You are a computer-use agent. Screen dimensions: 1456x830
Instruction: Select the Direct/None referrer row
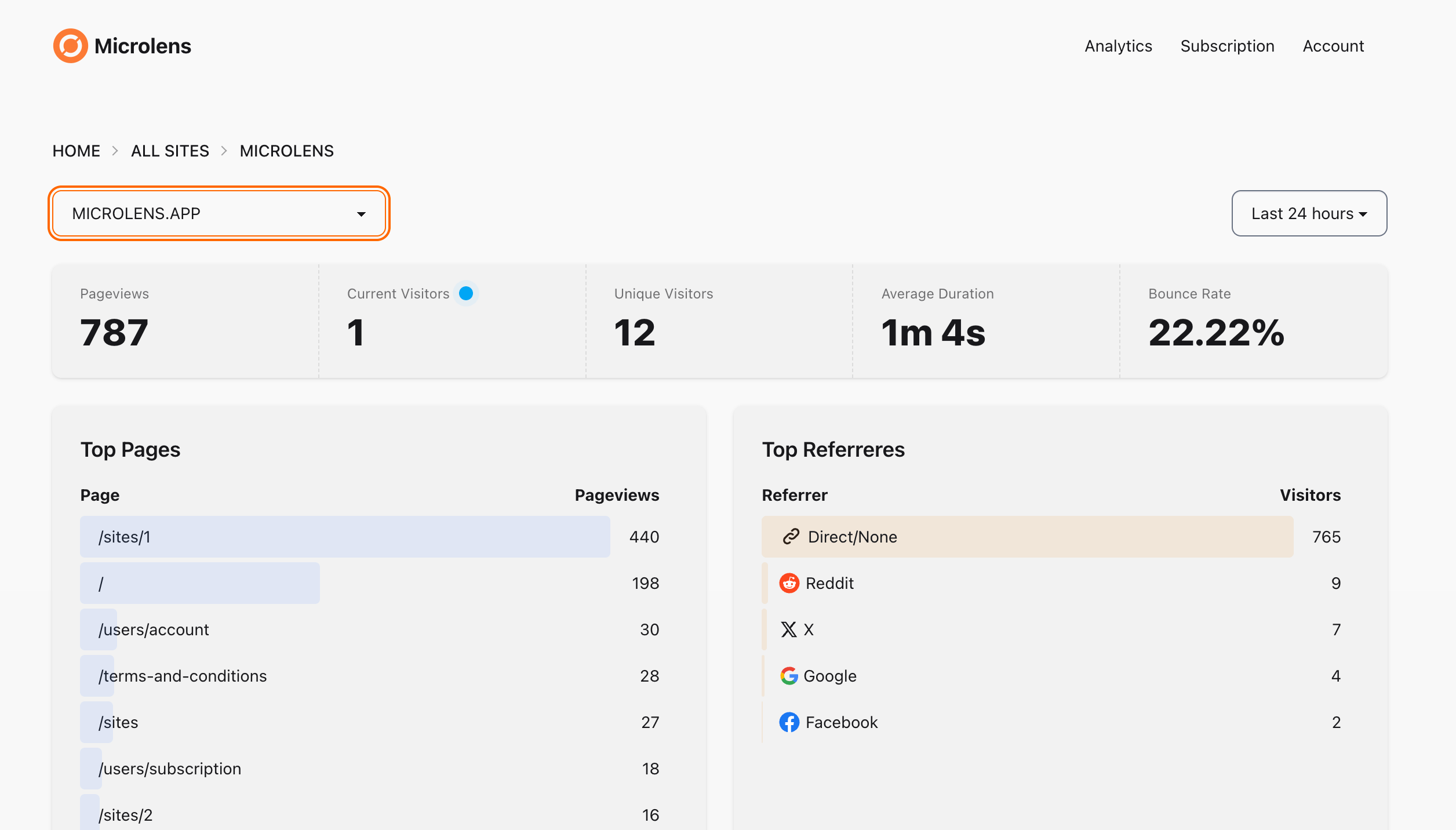[1026, 537]
